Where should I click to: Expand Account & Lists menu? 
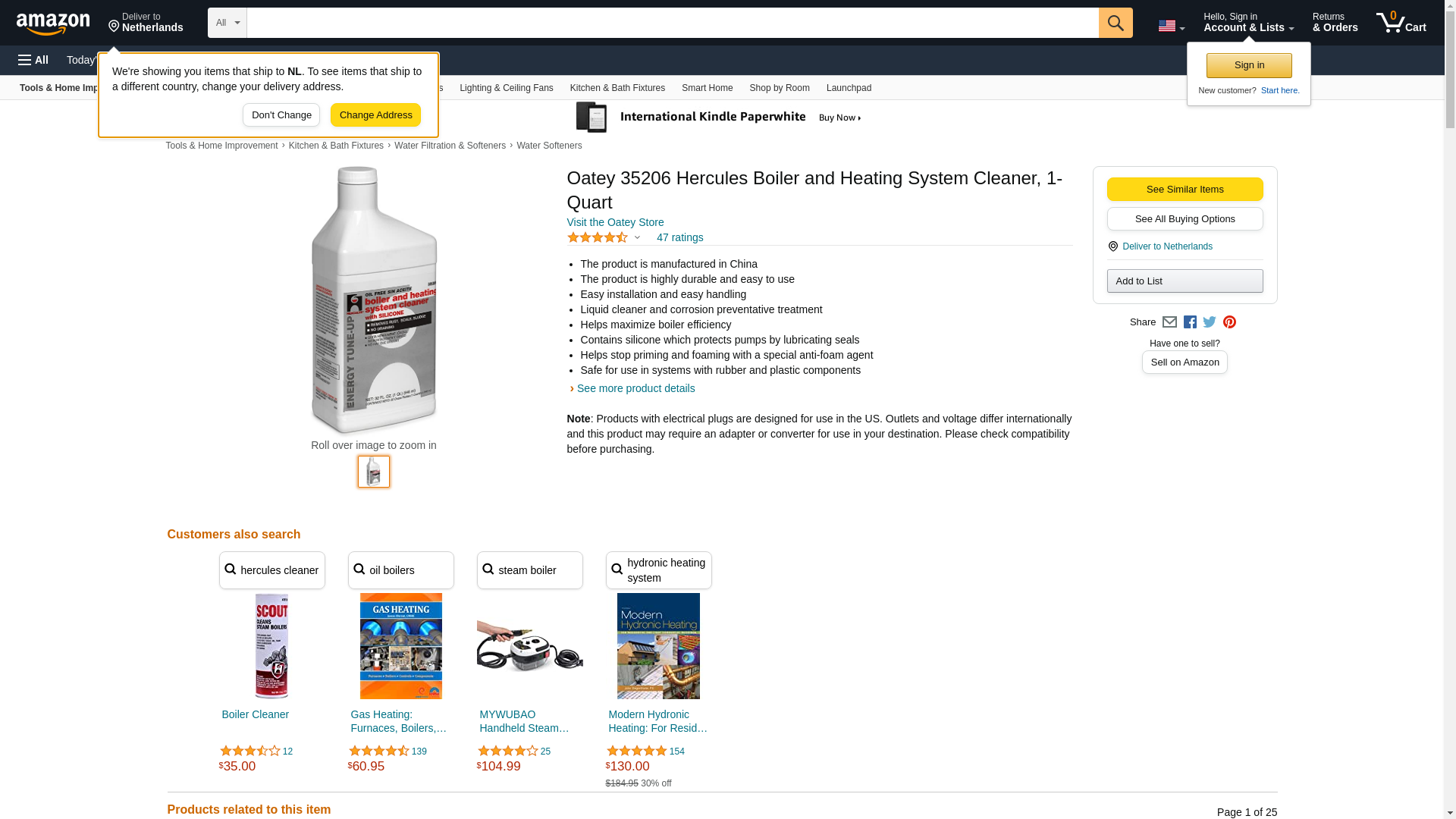(x=1248, y=23)
